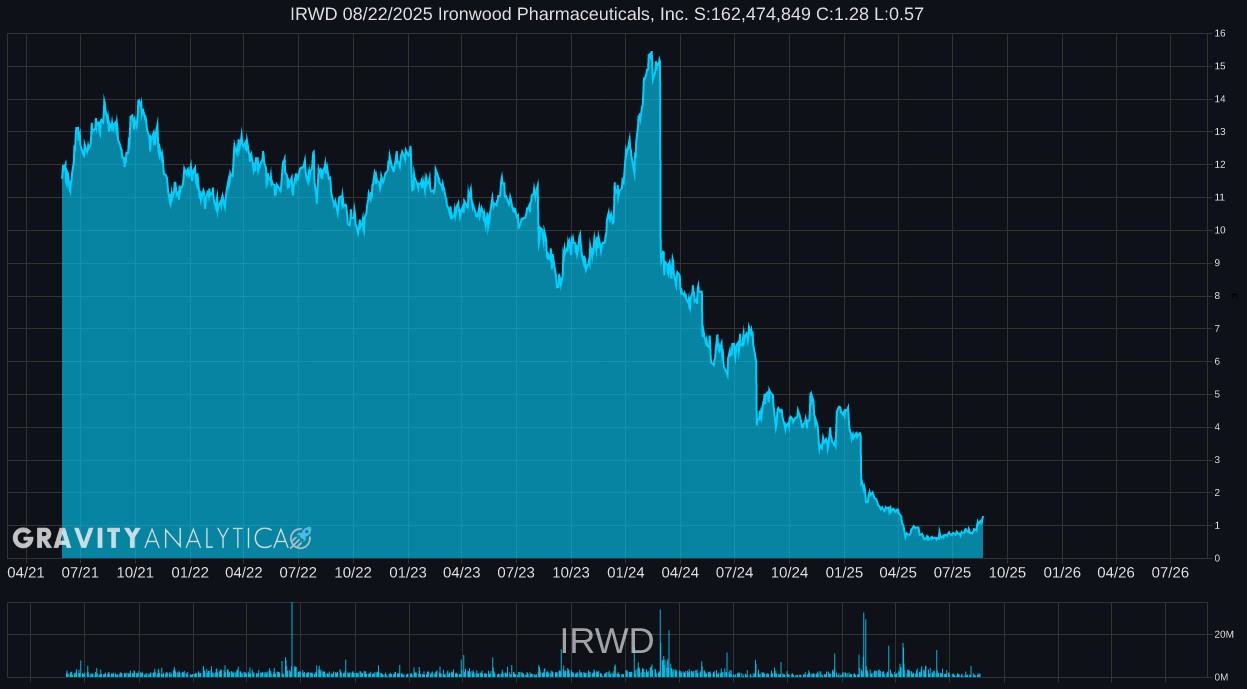Select price axis label 3
This screenshot has height=689, width=1247.
[1217, 460]
